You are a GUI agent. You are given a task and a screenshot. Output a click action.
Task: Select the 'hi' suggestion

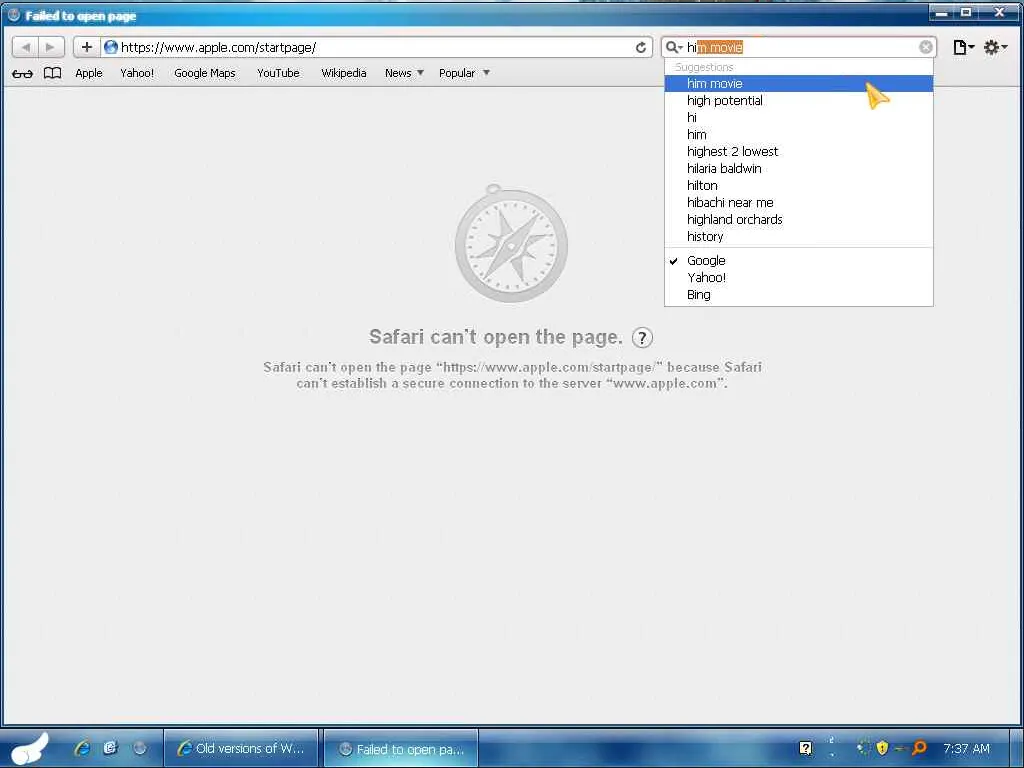[799, 118]
